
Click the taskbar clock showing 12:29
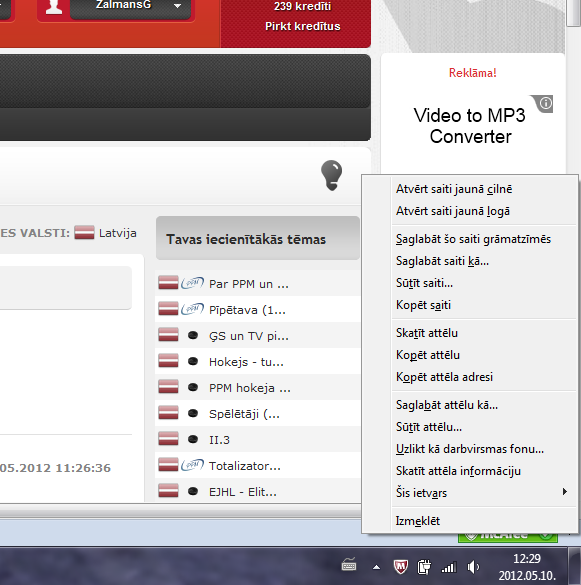(x=527, y=559)
